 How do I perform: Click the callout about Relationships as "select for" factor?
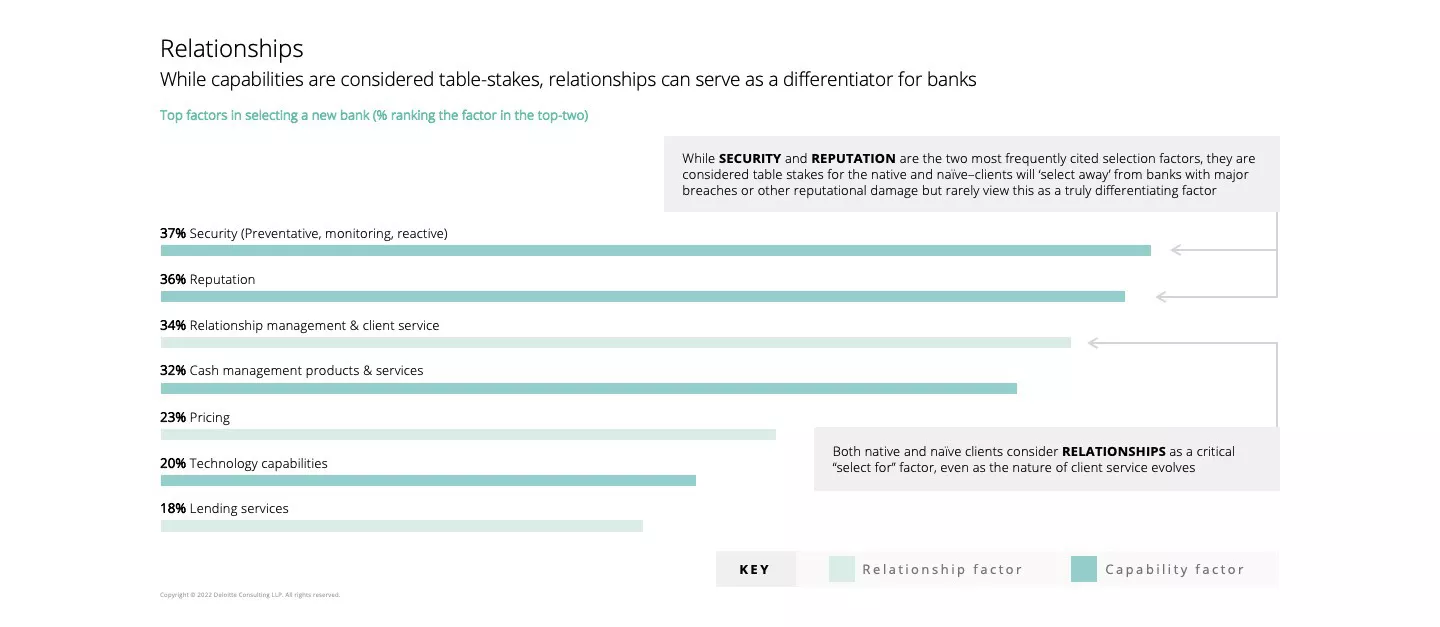[x=1045, y=459]
